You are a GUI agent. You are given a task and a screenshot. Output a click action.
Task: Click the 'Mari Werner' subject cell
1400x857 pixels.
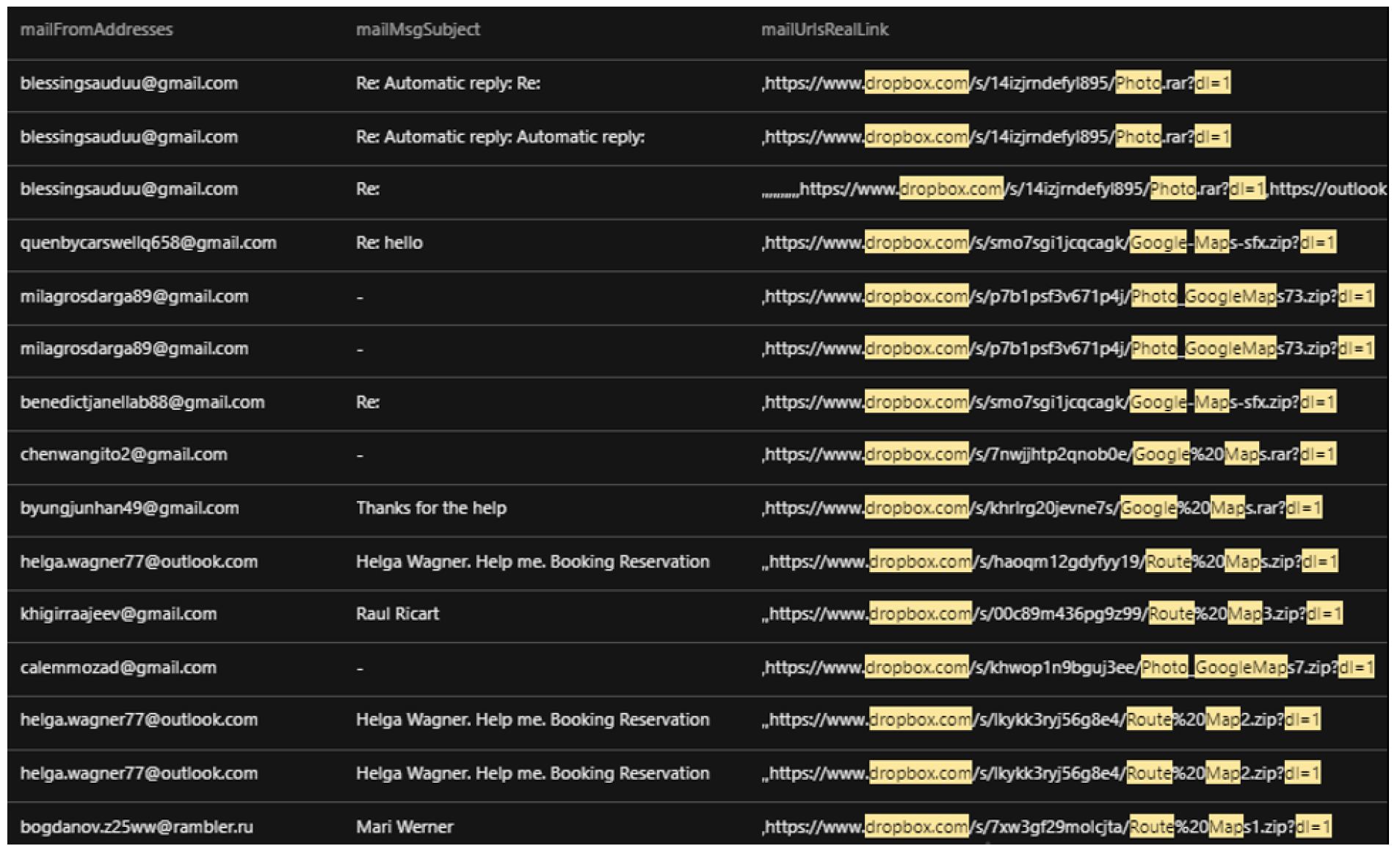point(405,827)
